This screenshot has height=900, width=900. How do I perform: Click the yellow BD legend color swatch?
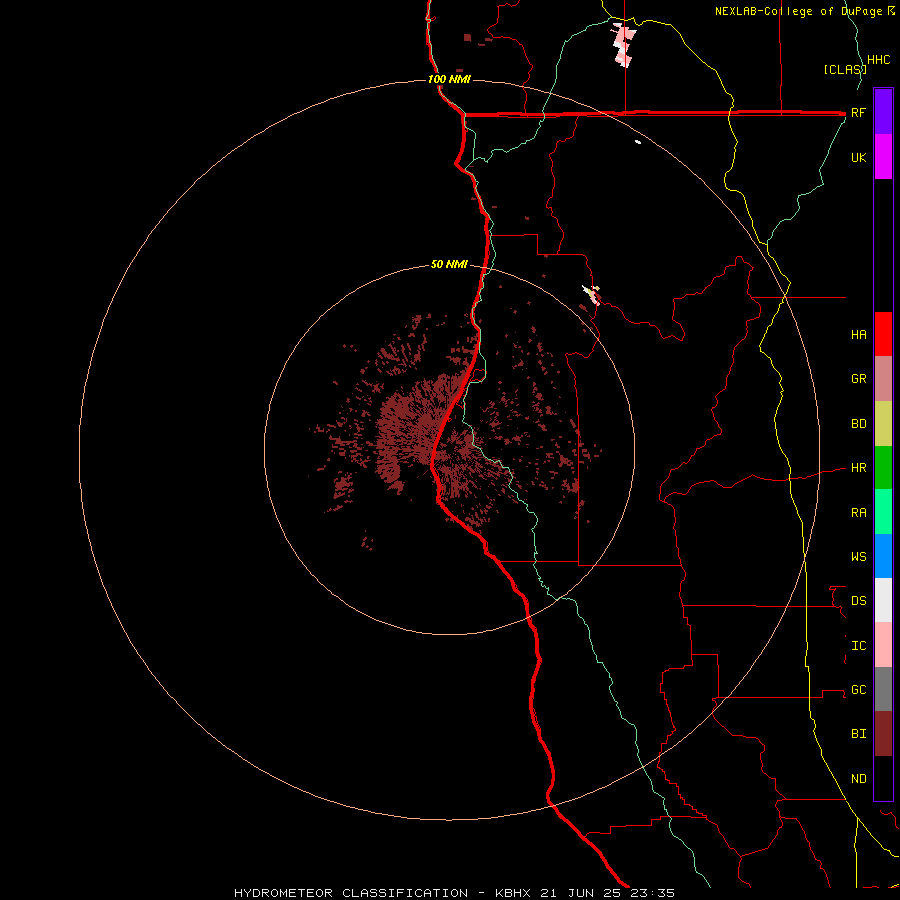(883, 424)
